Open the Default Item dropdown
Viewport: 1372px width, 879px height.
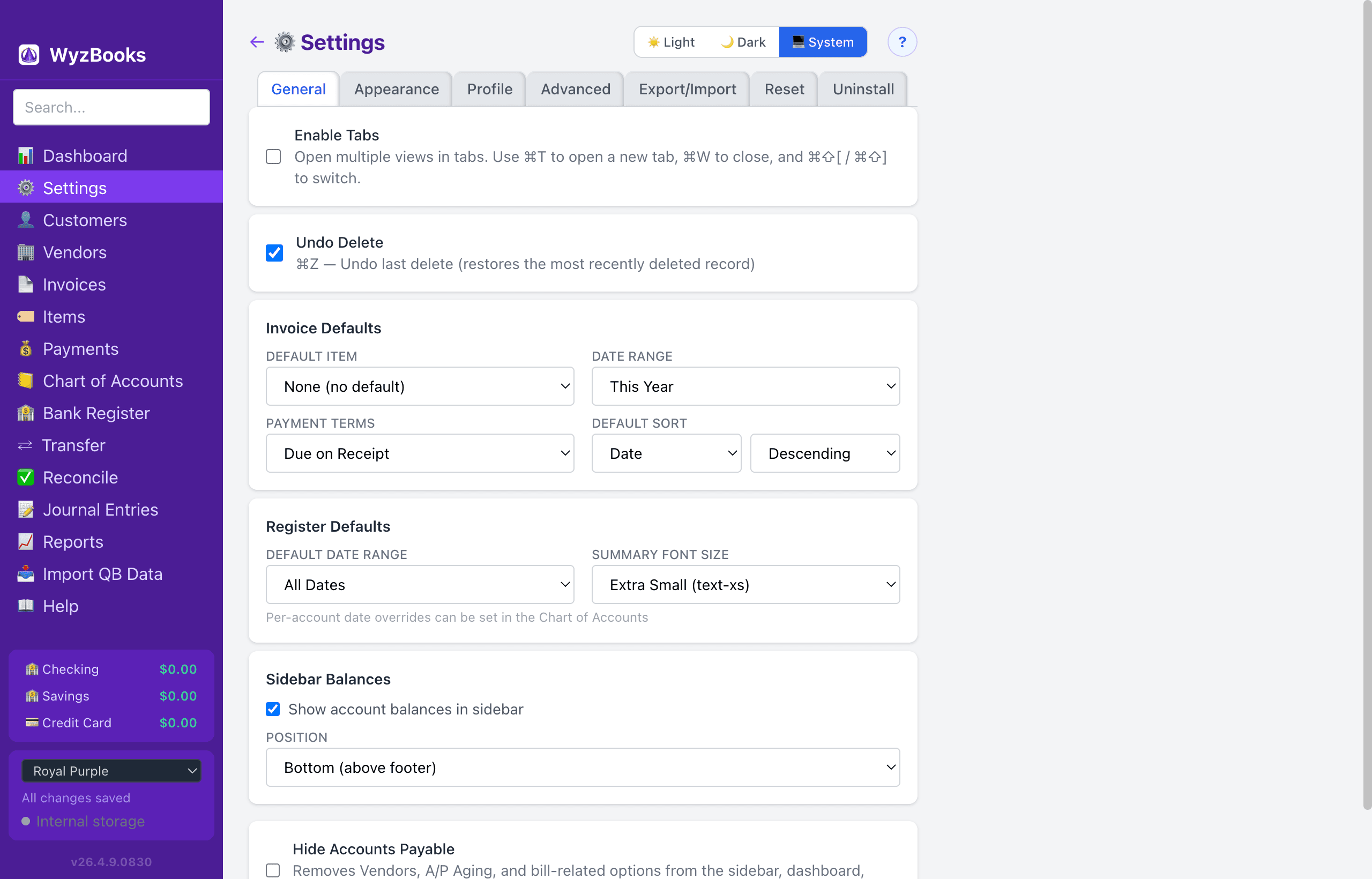point(420,386)
